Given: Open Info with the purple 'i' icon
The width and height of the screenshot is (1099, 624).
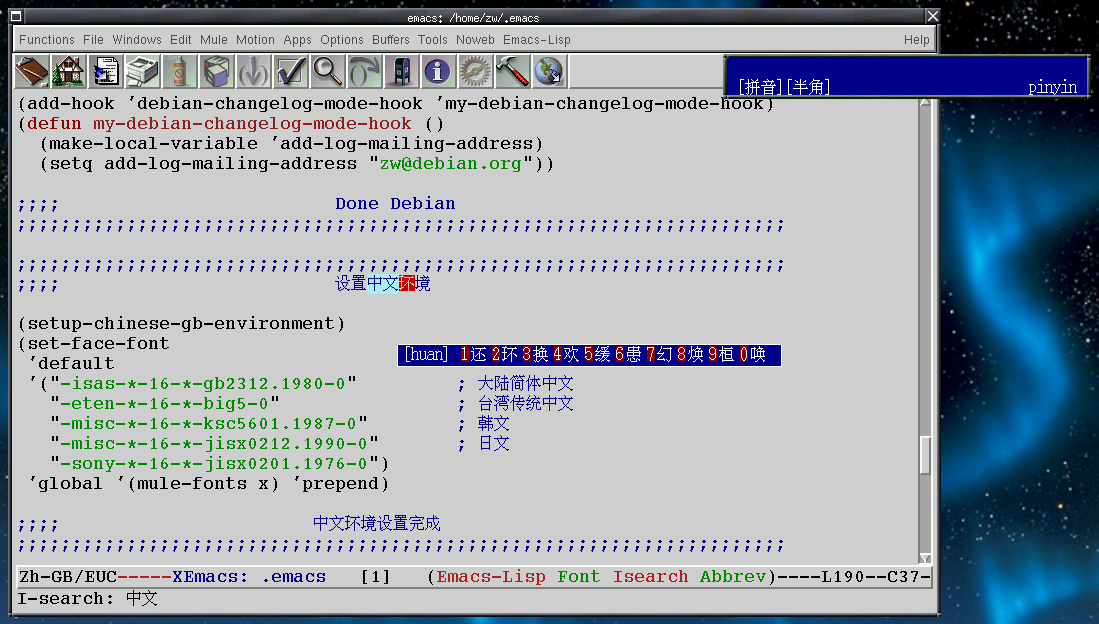Looking at the screenshot, I should pyautogui.click(x=438, y=71).
